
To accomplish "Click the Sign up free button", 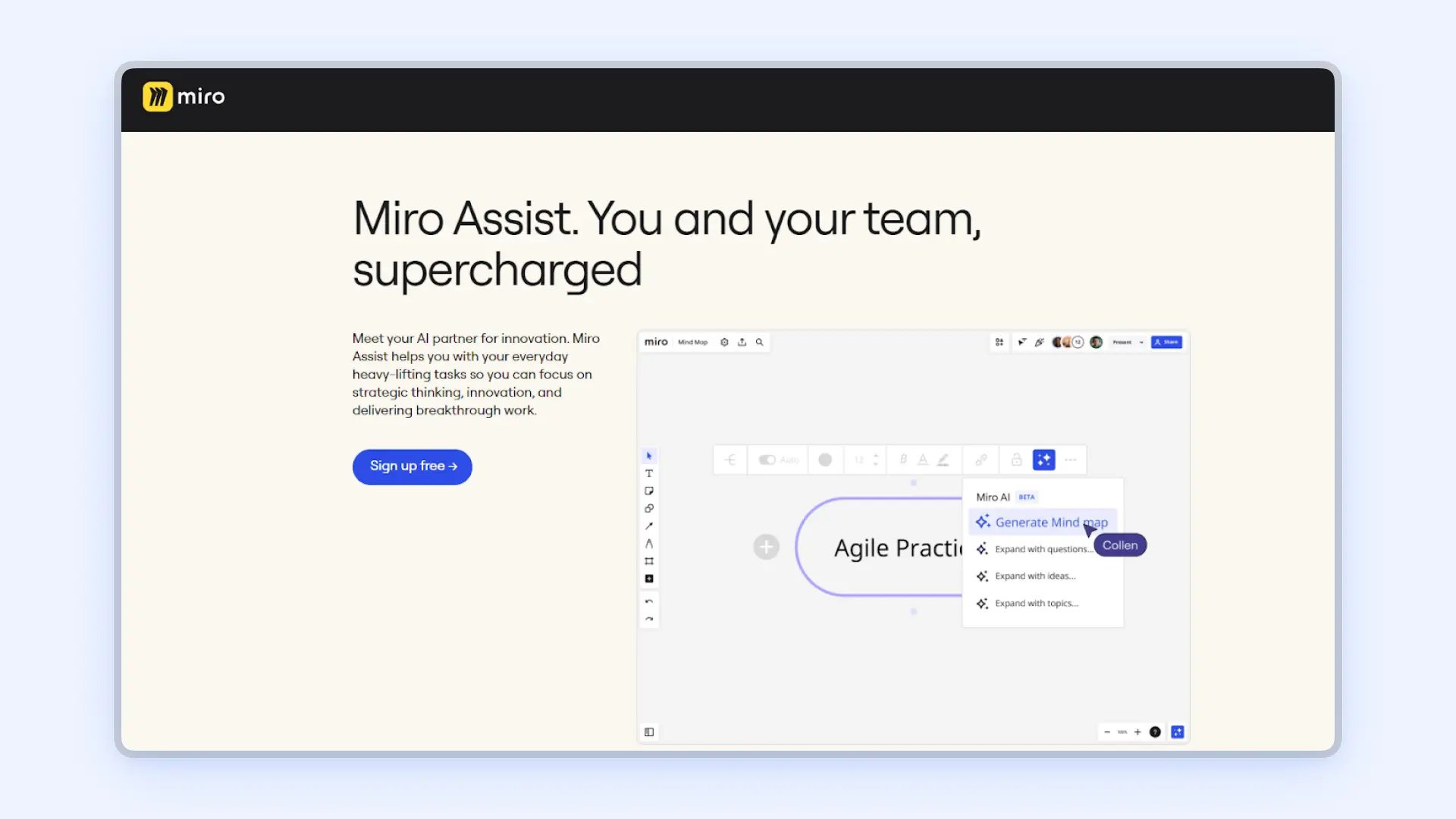I will (x=413, y=465).
